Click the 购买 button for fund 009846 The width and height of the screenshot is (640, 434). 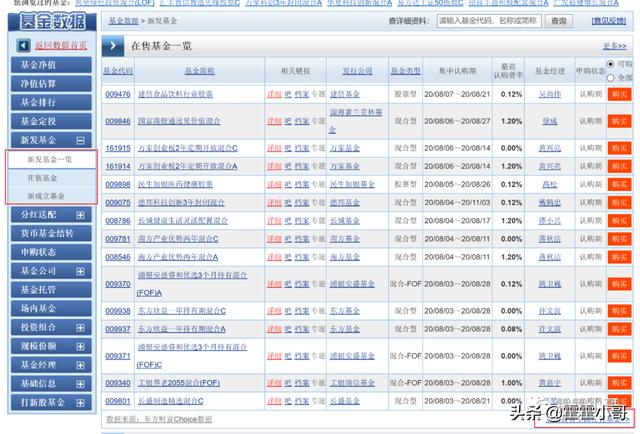(x=619, y=121)
